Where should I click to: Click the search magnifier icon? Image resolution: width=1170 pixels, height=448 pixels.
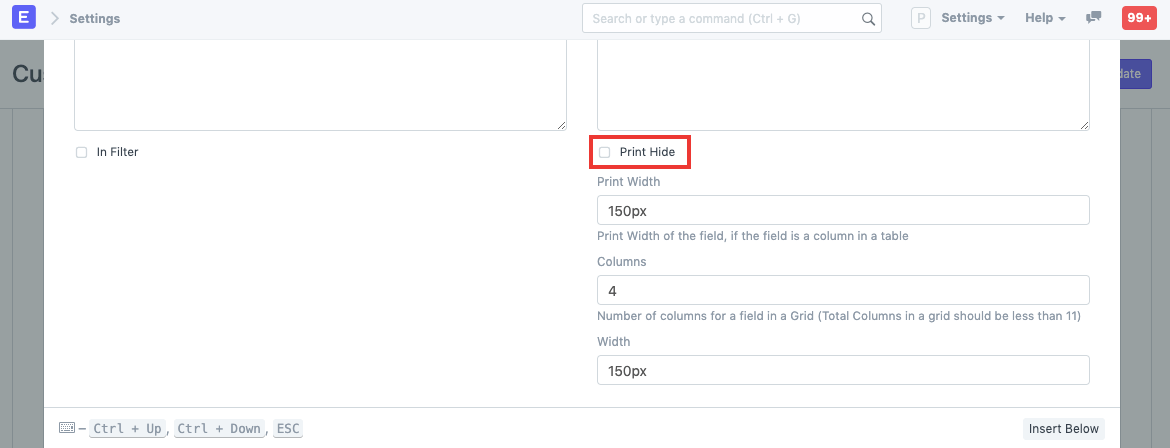point(868,19)
